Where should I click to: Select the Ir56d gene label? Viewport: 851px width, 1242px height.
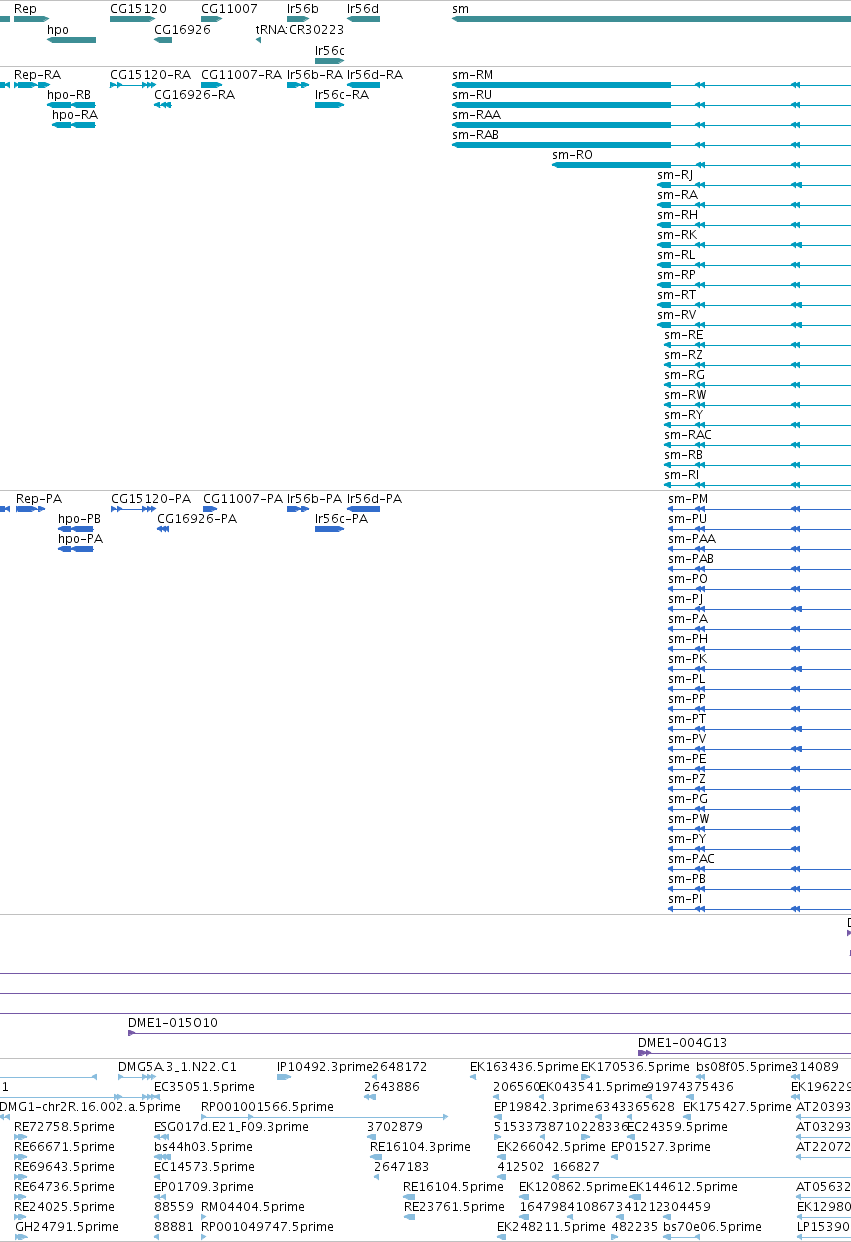click(x=363, y=8)
